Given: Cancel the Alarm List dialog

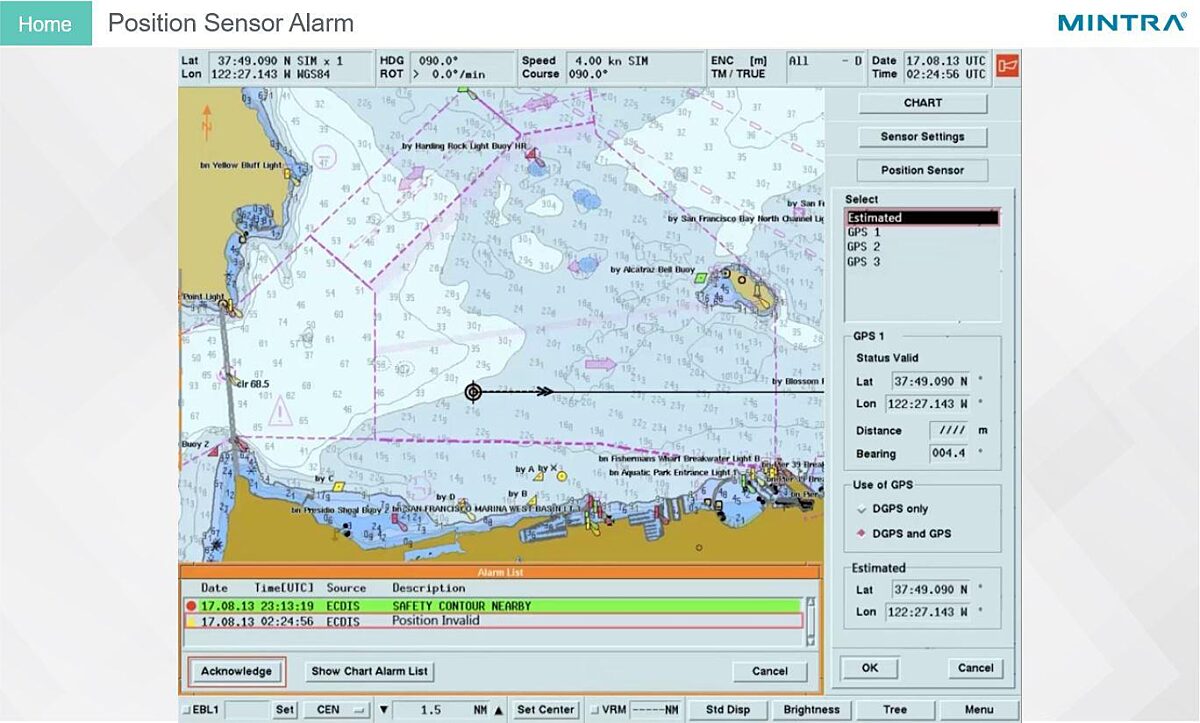Looking at the screenshot, I should (770, 671).
